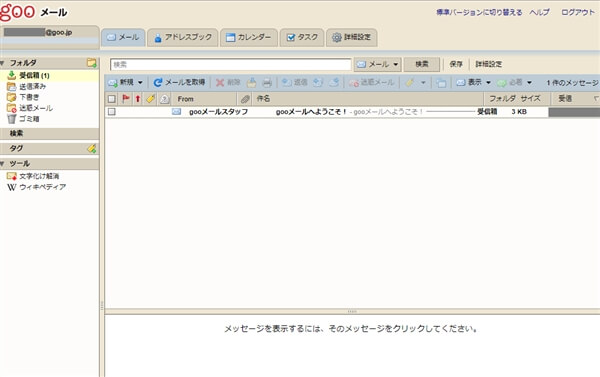600x377 pixels.
Task: Click the forward icon in toolbar
Action: click(x=334, y=82)
